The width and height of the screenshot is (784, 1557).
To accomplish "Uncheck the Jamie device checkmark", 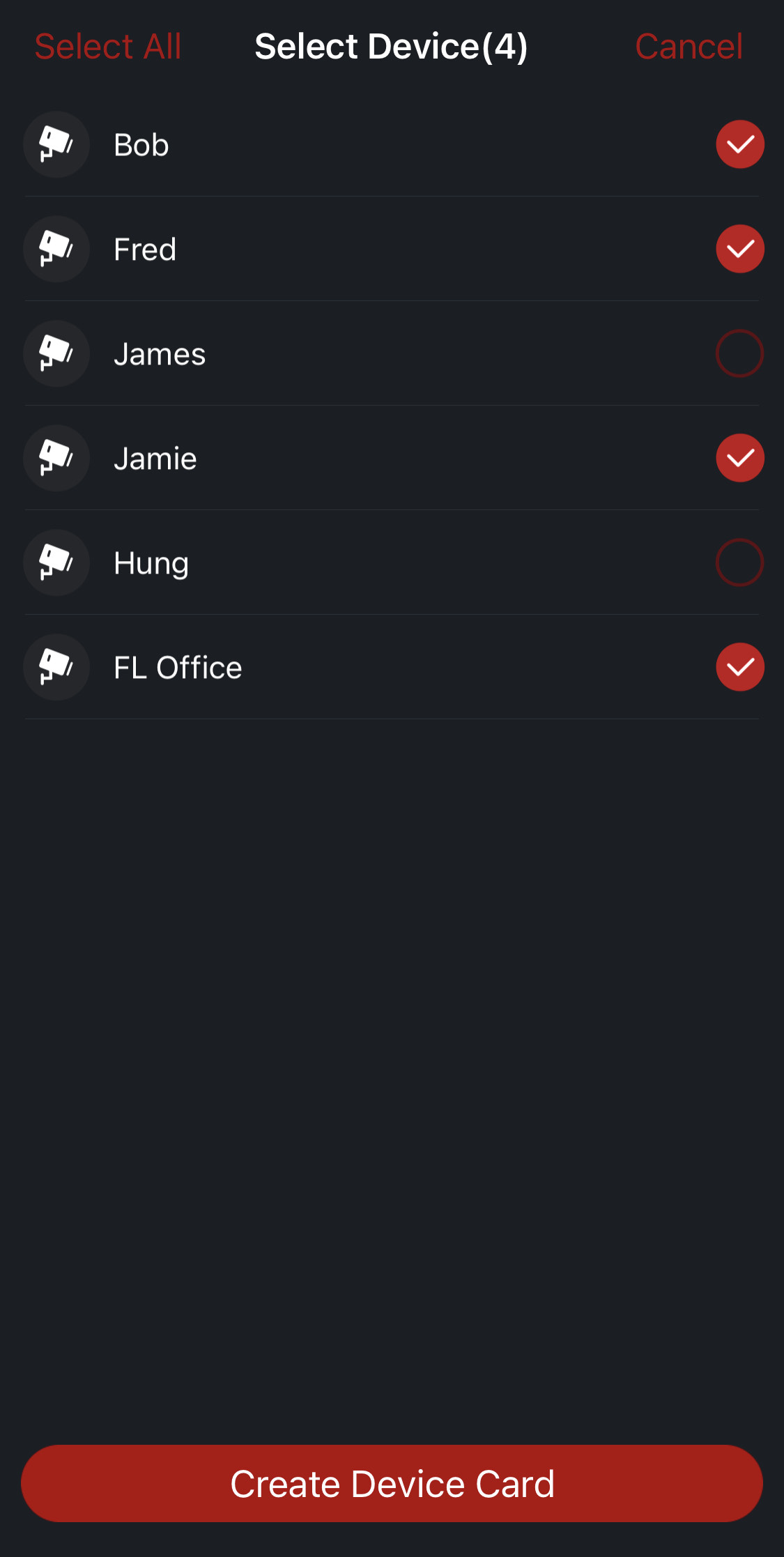I will point(740,458).
